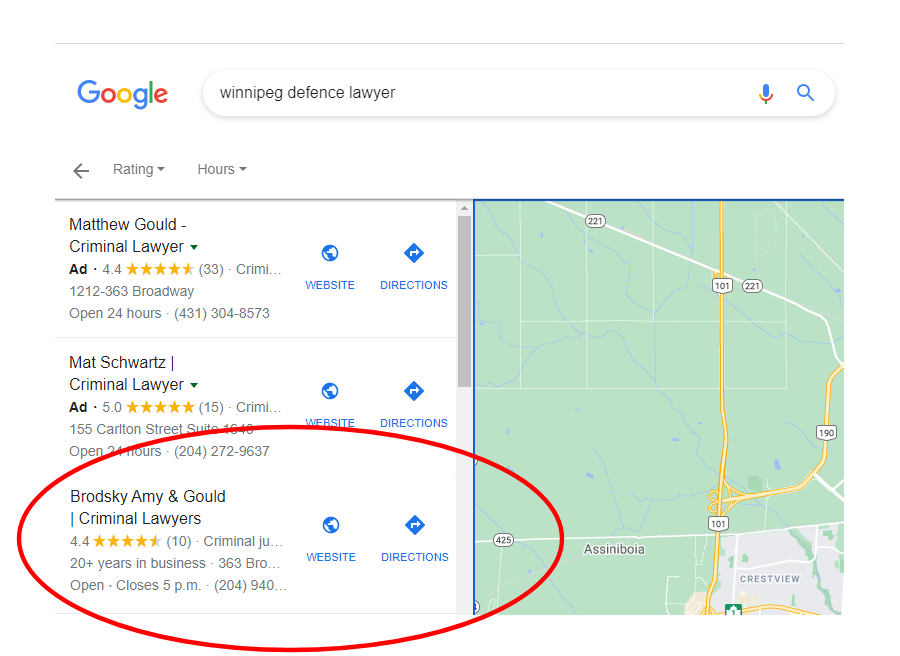Open the Mat Schwartz listing title
This screenshot has width=900, height=656.
[126, 374]
